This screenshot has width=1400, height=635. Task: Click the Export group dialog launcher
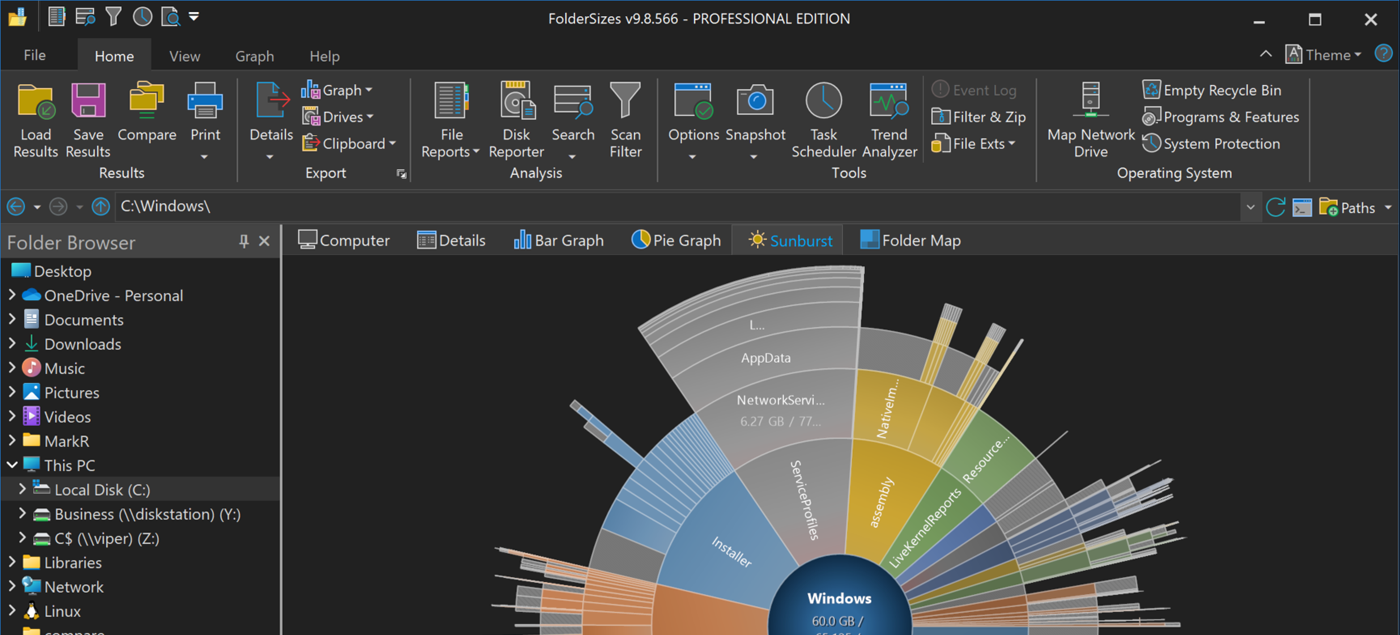pos(401,174)
